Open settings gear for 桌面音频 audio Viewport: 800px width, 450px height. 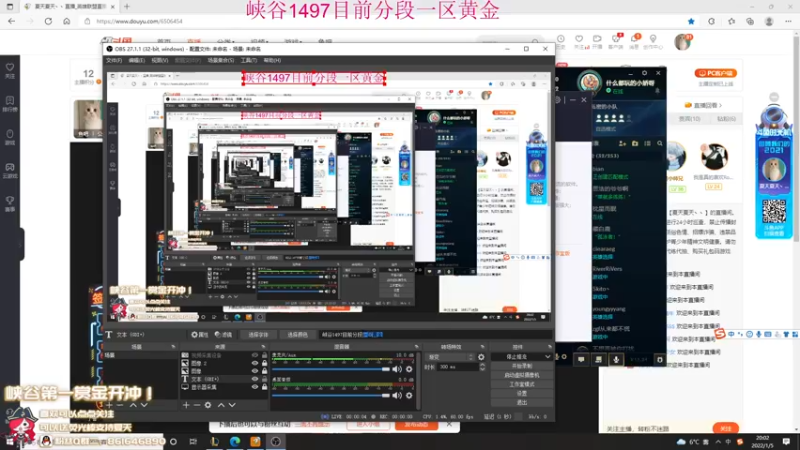coord(409,395)
